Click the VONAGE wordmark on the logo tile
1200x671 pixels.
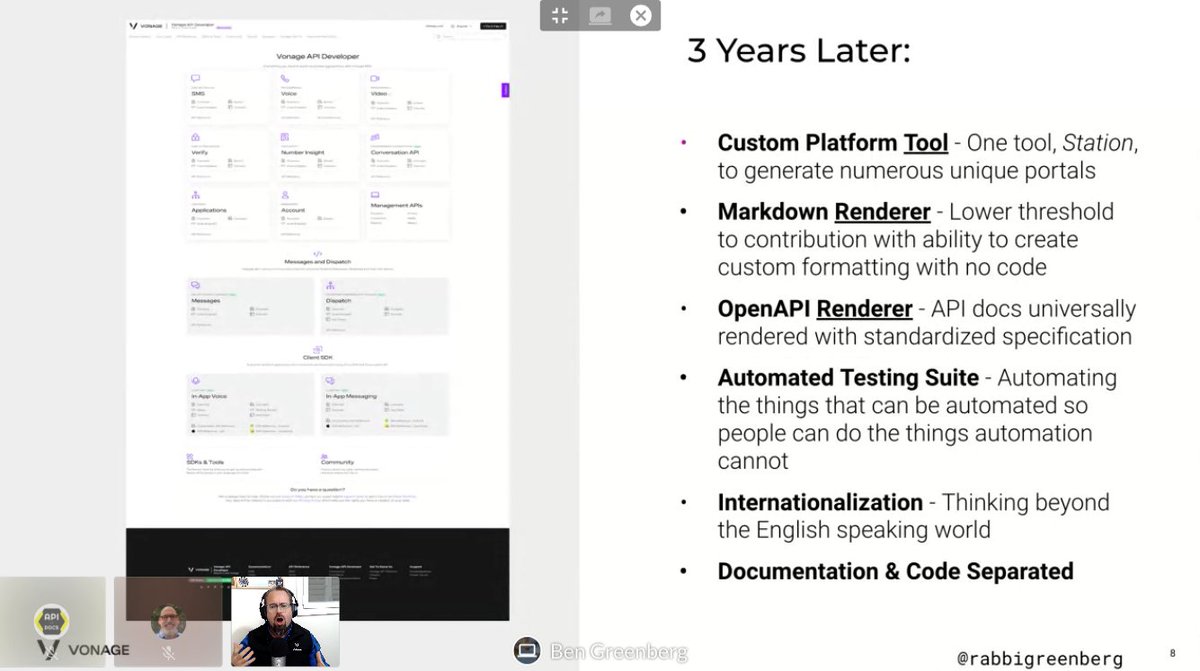99,650
